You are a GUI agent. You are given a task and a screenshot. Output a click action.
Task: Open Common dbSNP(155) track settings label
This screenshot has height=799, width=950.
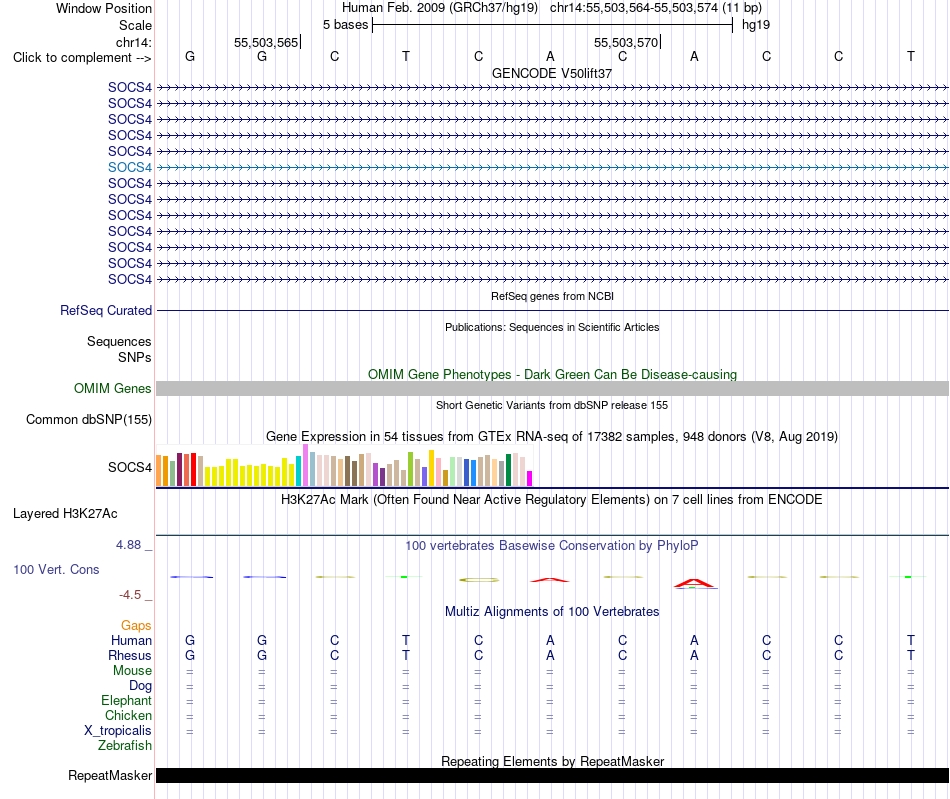(x=89, y=419)
